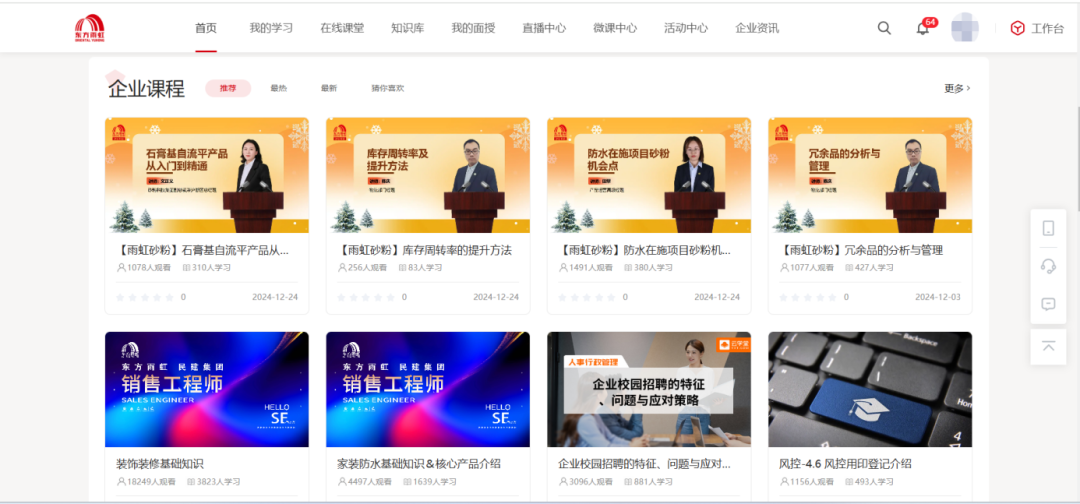The width and height of the screenshot is (1080, 504).
Task: Click 310人学习 learner count
Action: tap(207, 267)
